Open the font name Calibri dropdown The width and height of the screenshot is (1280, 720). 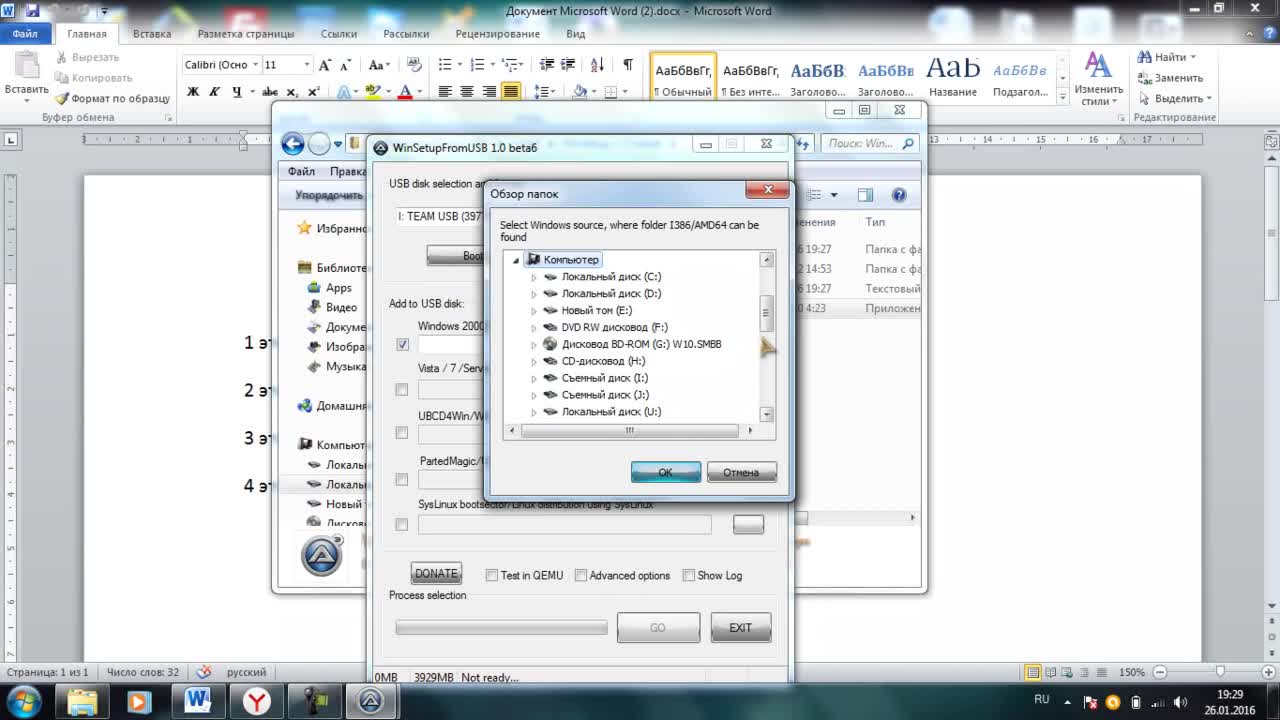point(254,65)
